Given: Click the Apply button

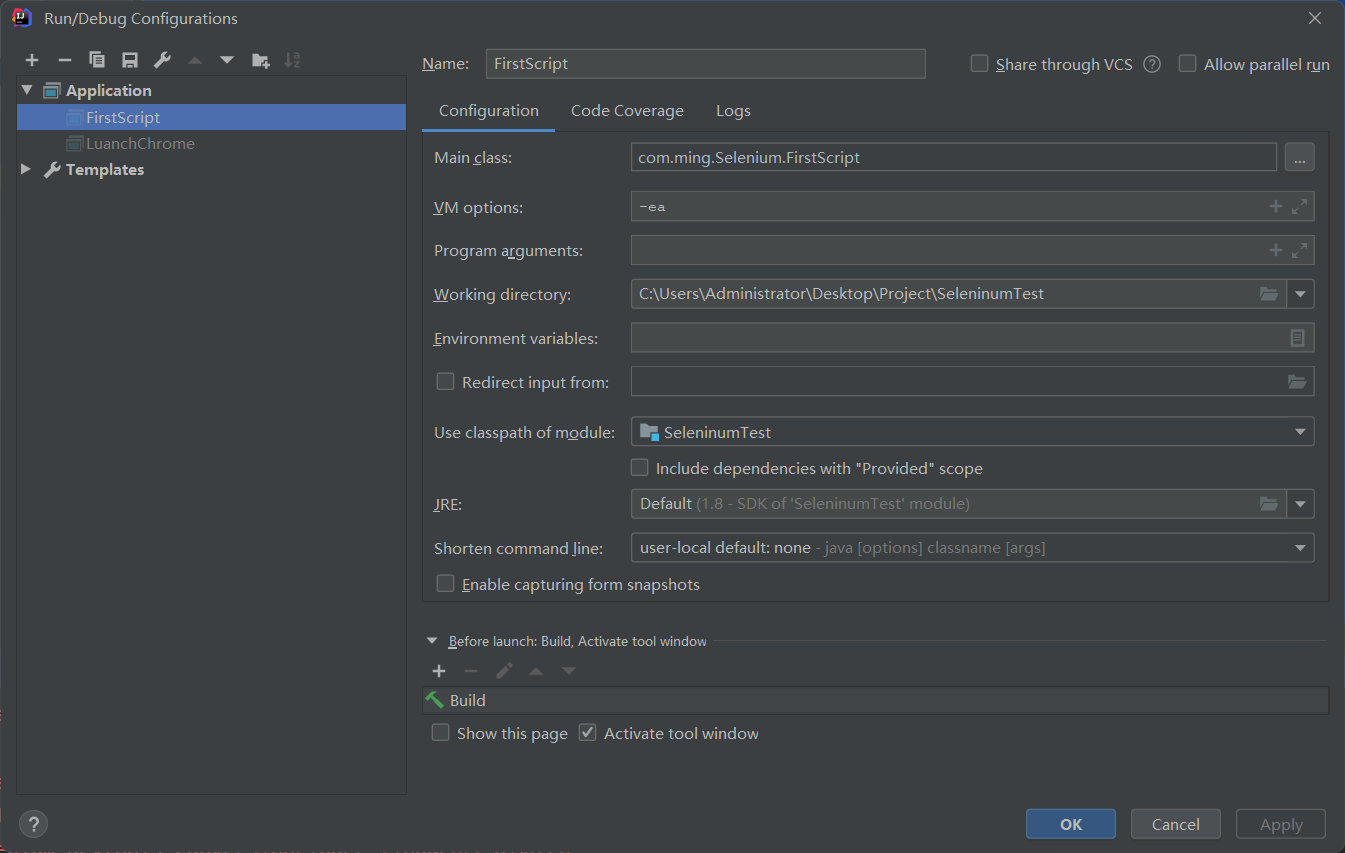Looking at the screenshot, I should tap(1281, 824).
